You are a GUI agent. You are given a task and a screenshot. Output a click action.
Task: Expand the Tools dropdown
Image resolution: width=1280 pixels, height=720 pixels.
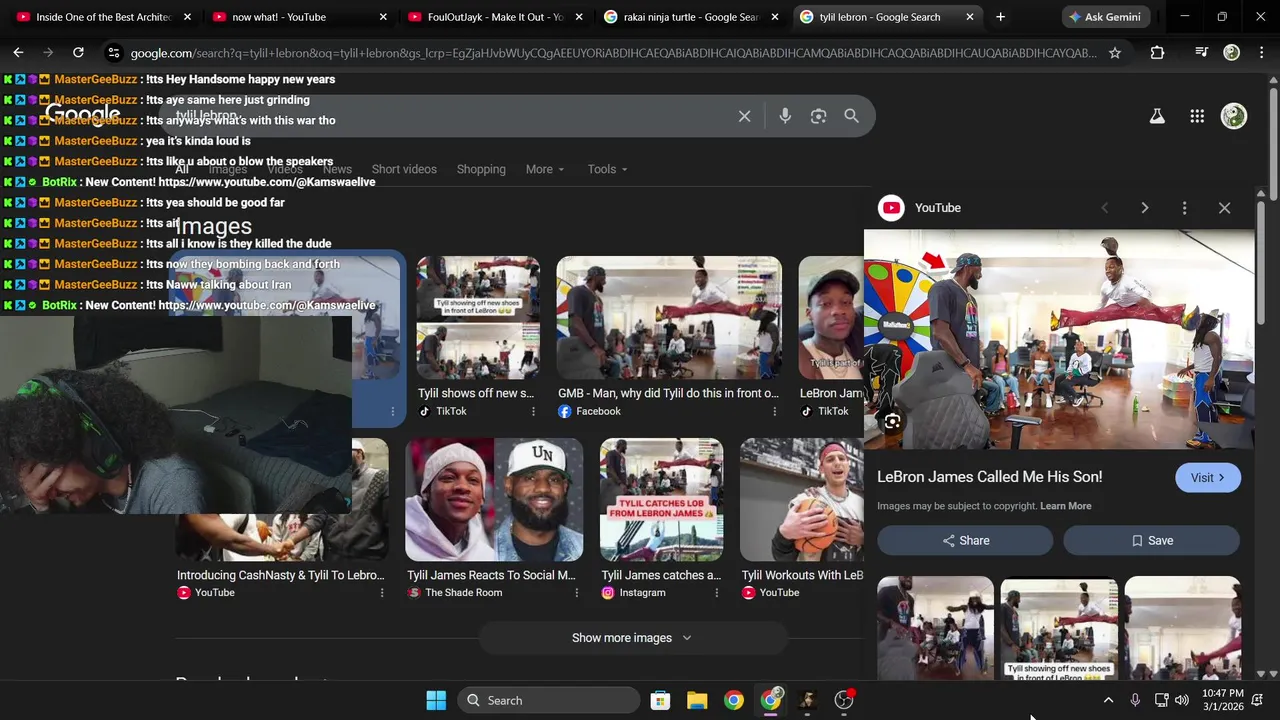[x=607, y=169]
